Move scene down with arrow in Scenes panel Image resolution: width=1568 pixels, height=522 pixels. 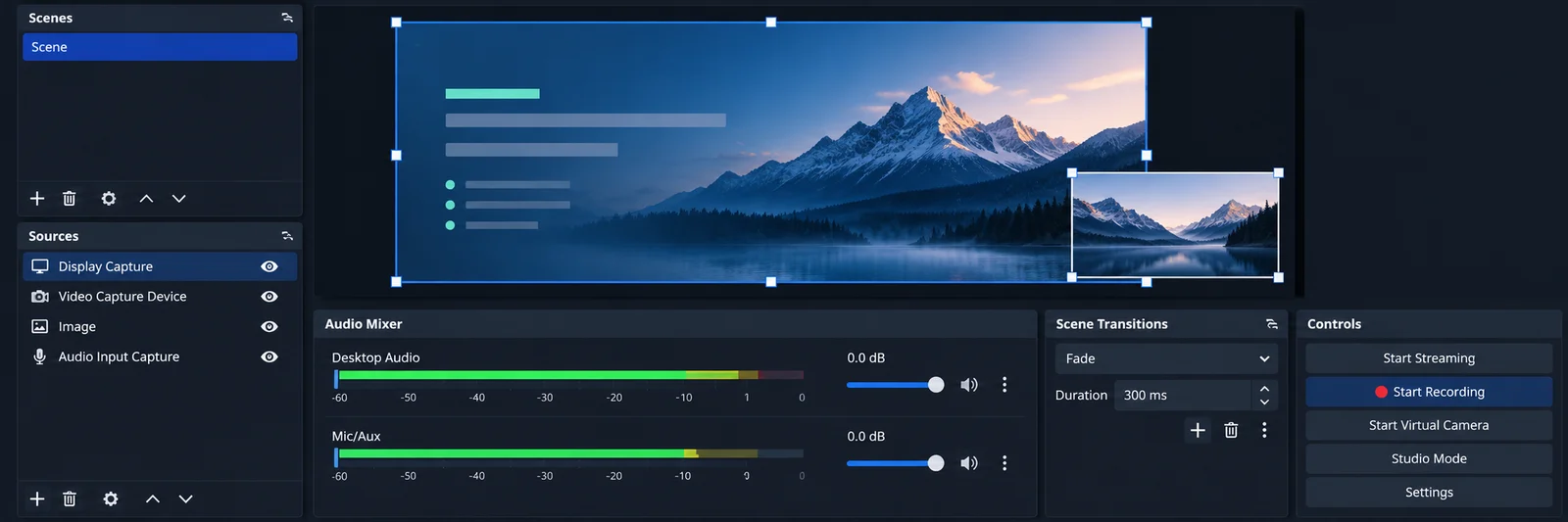[x=178, y=199]
